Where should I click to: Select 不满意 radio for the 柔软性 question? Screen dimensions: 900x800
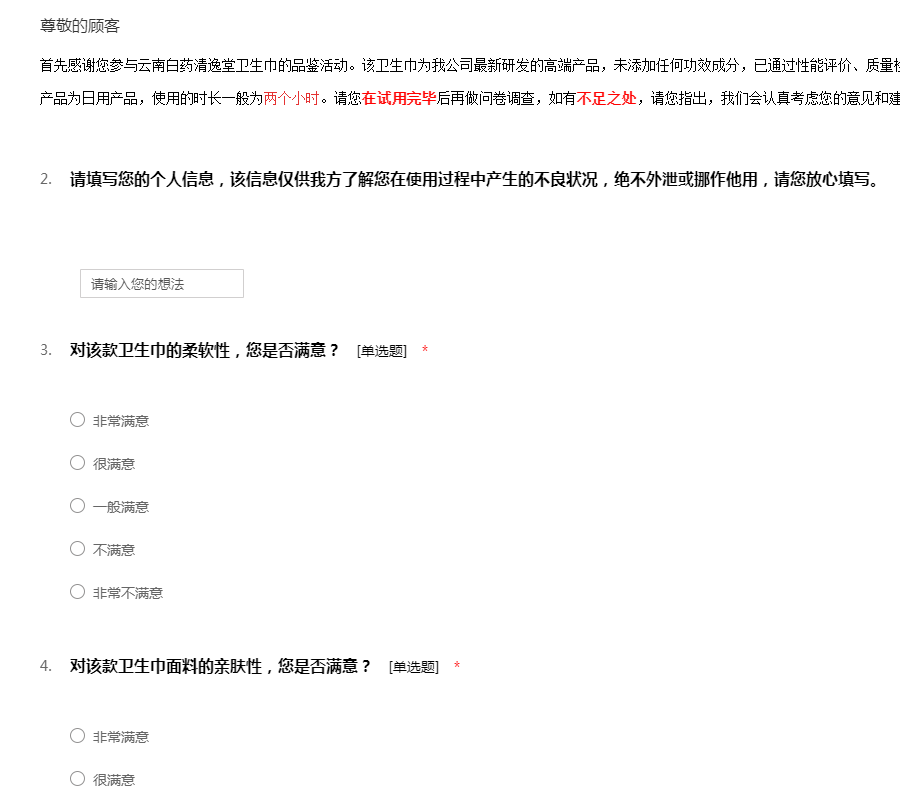pyautogui.click(x=77, y=549)
